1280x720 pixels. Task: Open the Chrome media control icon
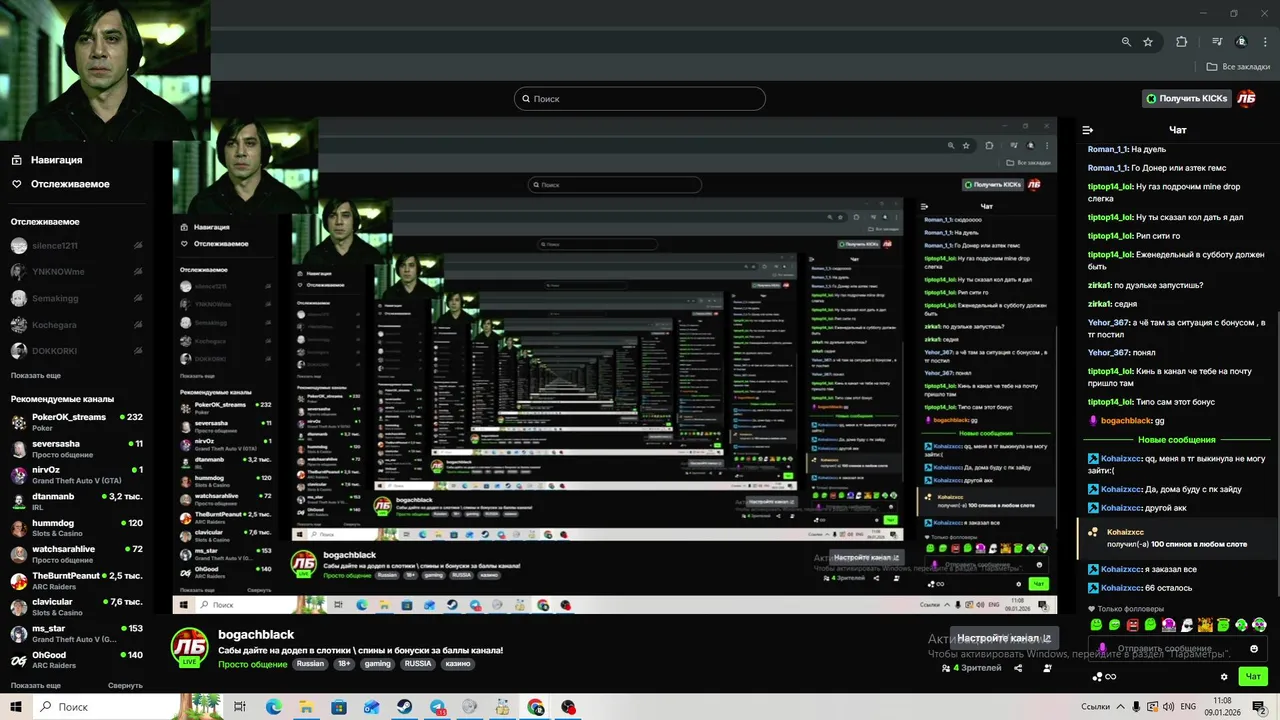tap(1217, 42)
